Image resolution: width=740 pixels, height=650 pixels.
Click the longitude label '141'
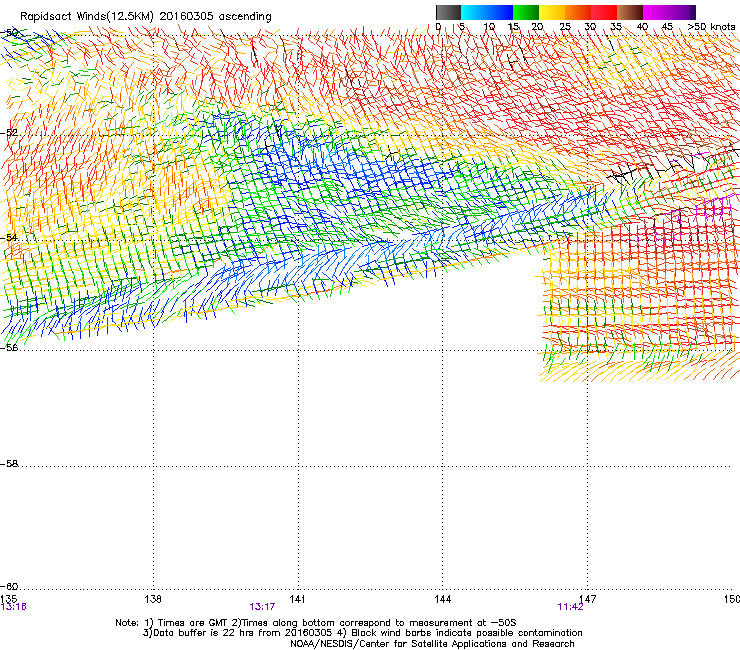click(x=297, y=599)
